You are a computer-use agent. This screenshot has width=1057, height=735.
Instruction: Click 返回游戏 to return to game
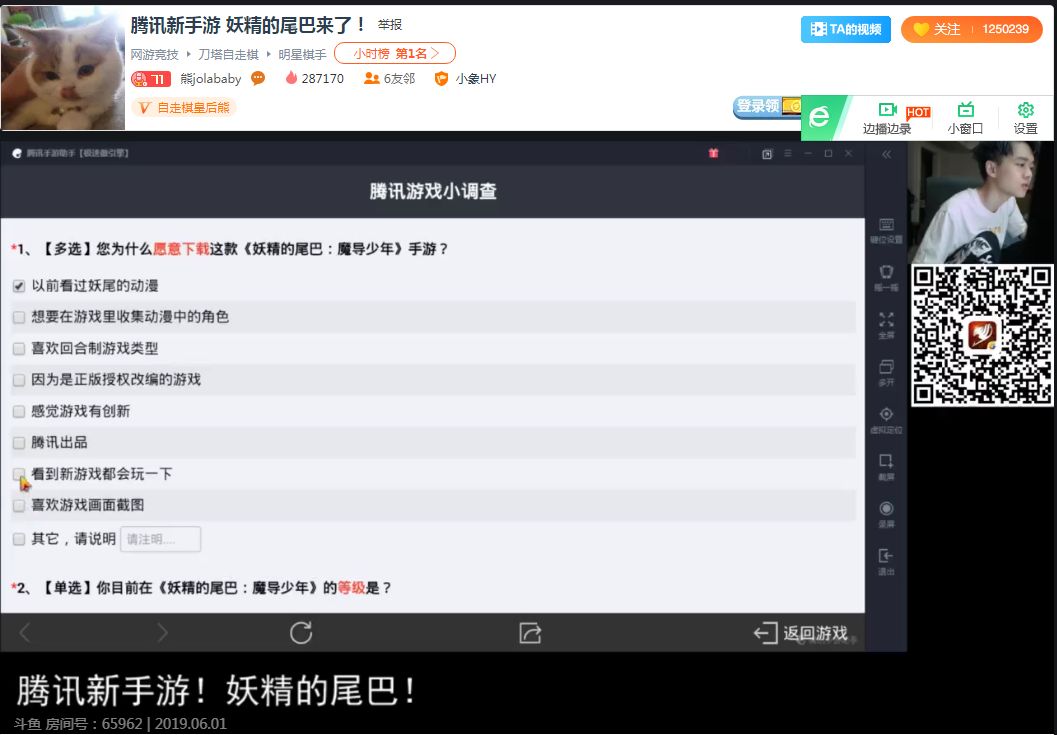point(800,633)
